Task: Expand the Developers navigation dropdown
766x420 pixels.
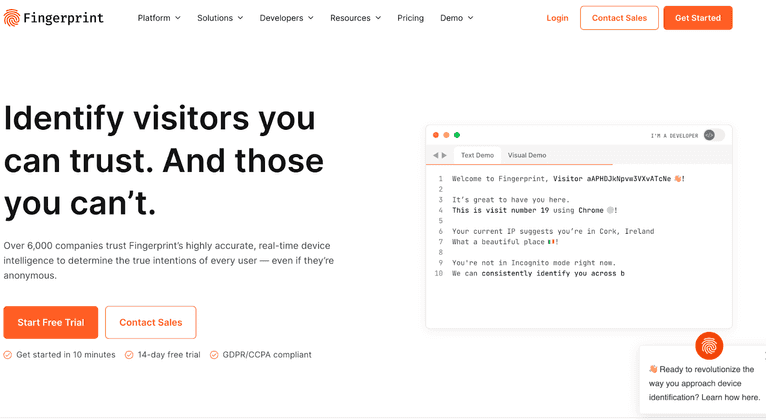Action: (286, 18)
